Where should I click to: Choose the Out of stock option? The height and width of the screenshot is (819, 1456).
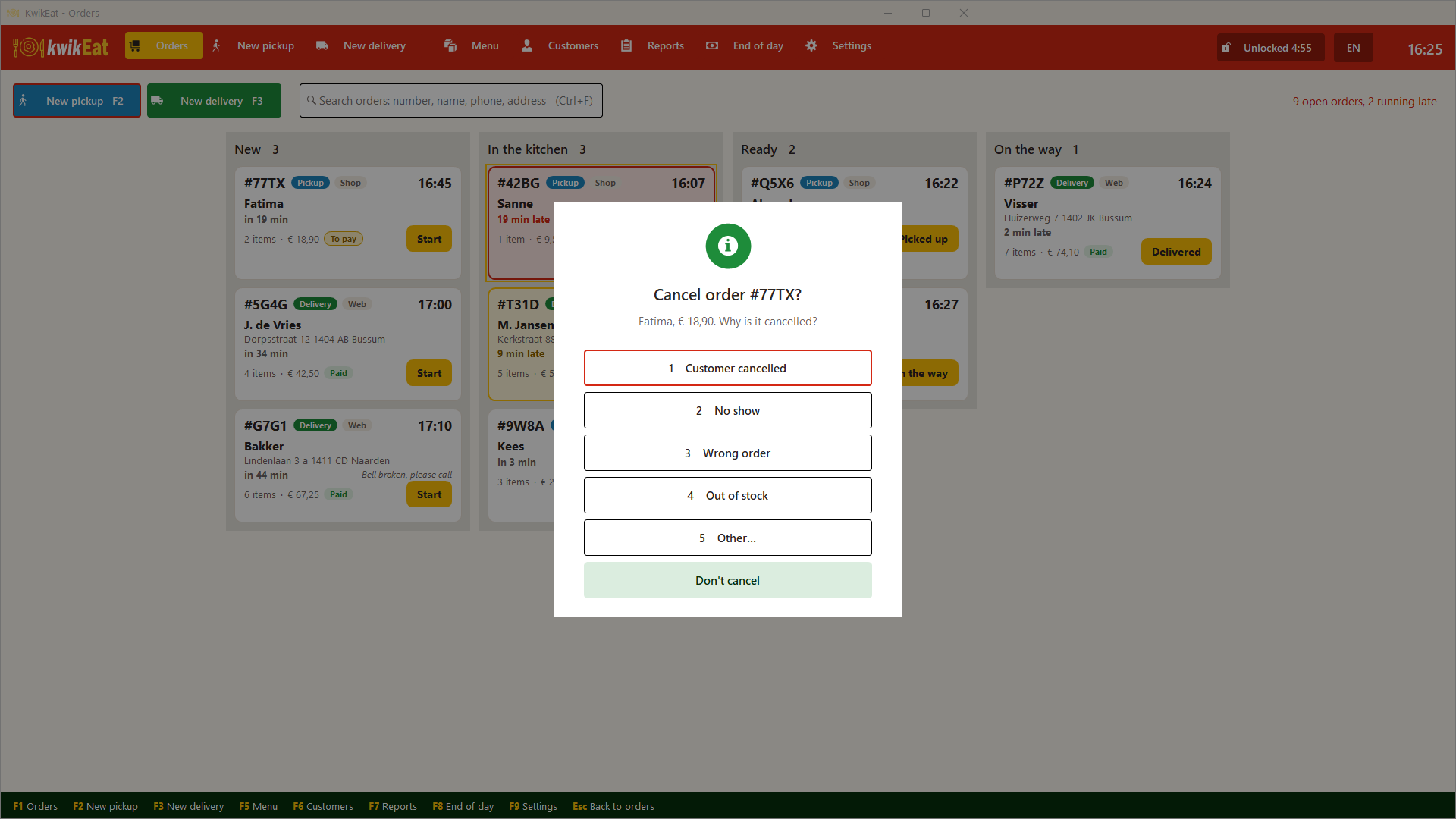(x=728, y=495)
